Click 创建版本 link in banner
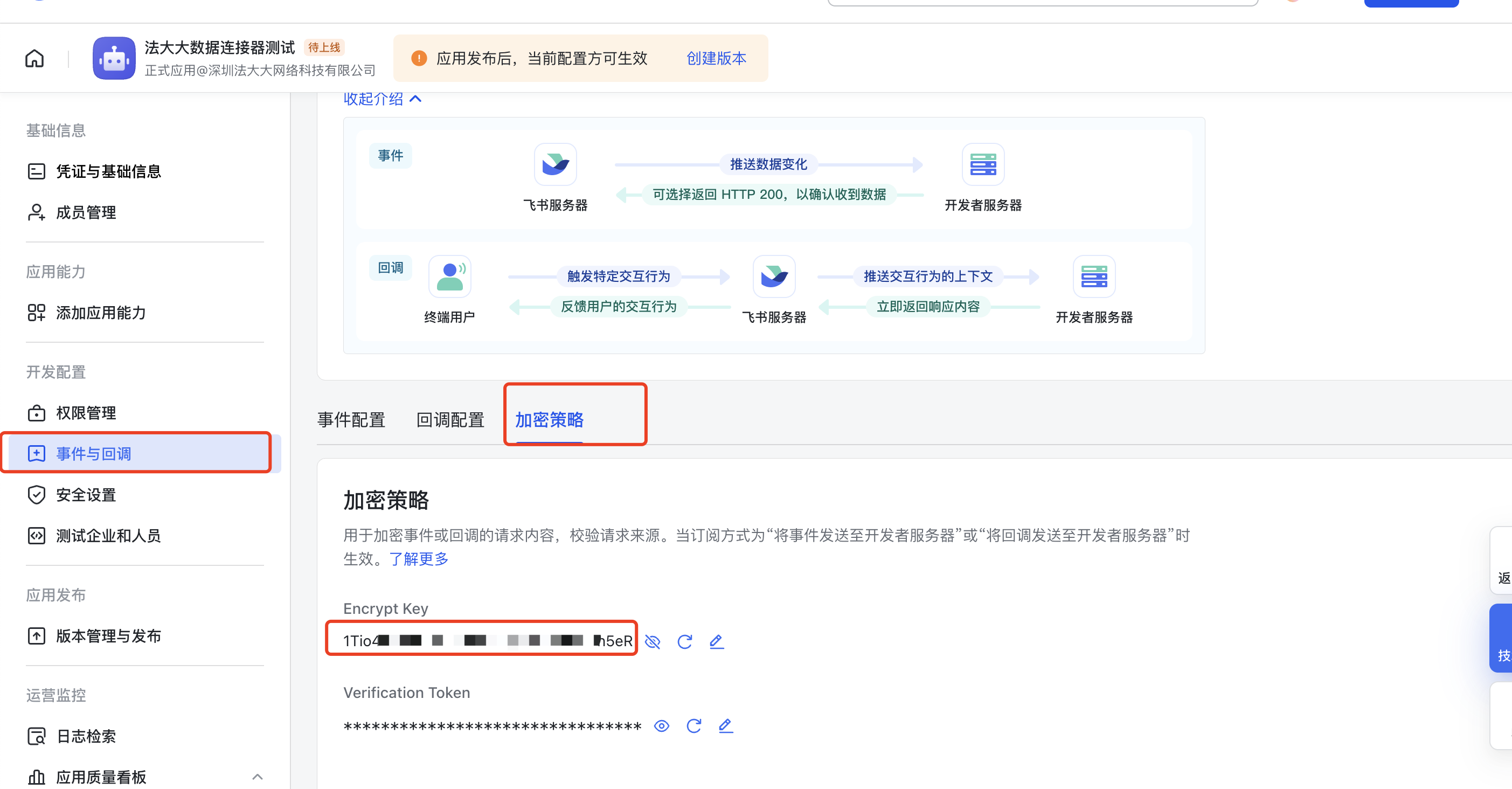The width and height of the screenshot is (1512, 789). (716, 58)
